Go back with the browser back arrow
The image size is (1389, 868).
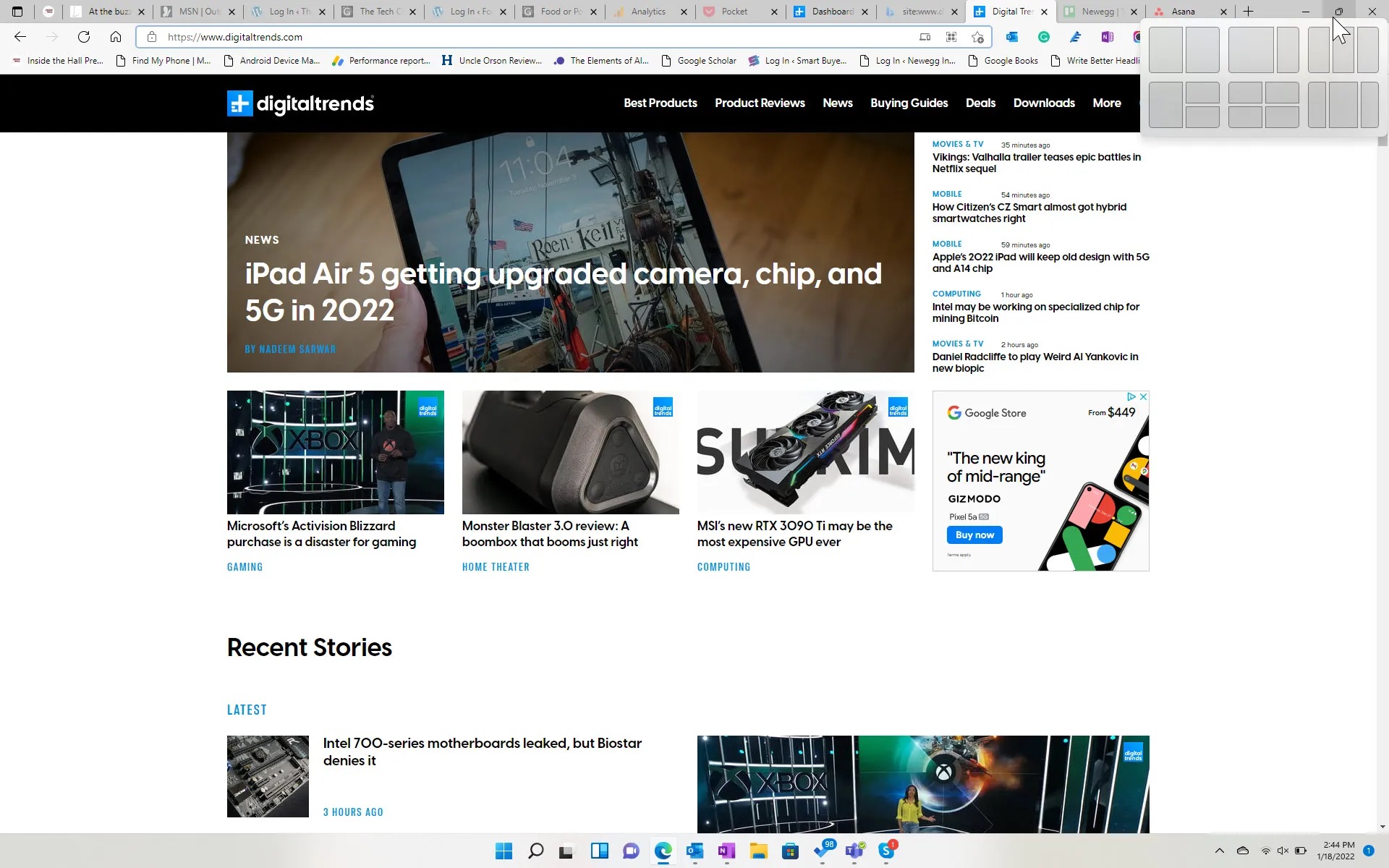click(20, 37)
